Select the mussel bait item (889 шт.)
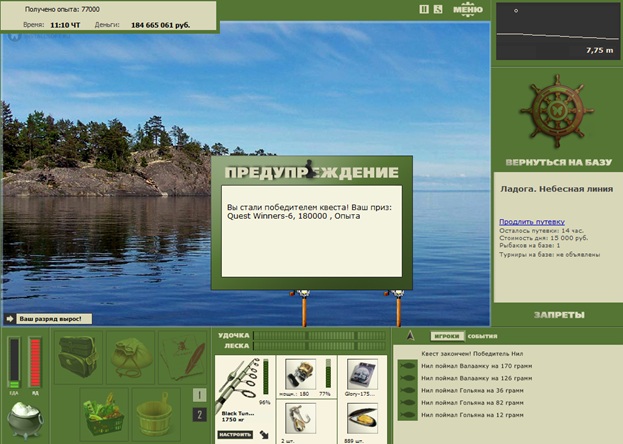 point(362,418)
